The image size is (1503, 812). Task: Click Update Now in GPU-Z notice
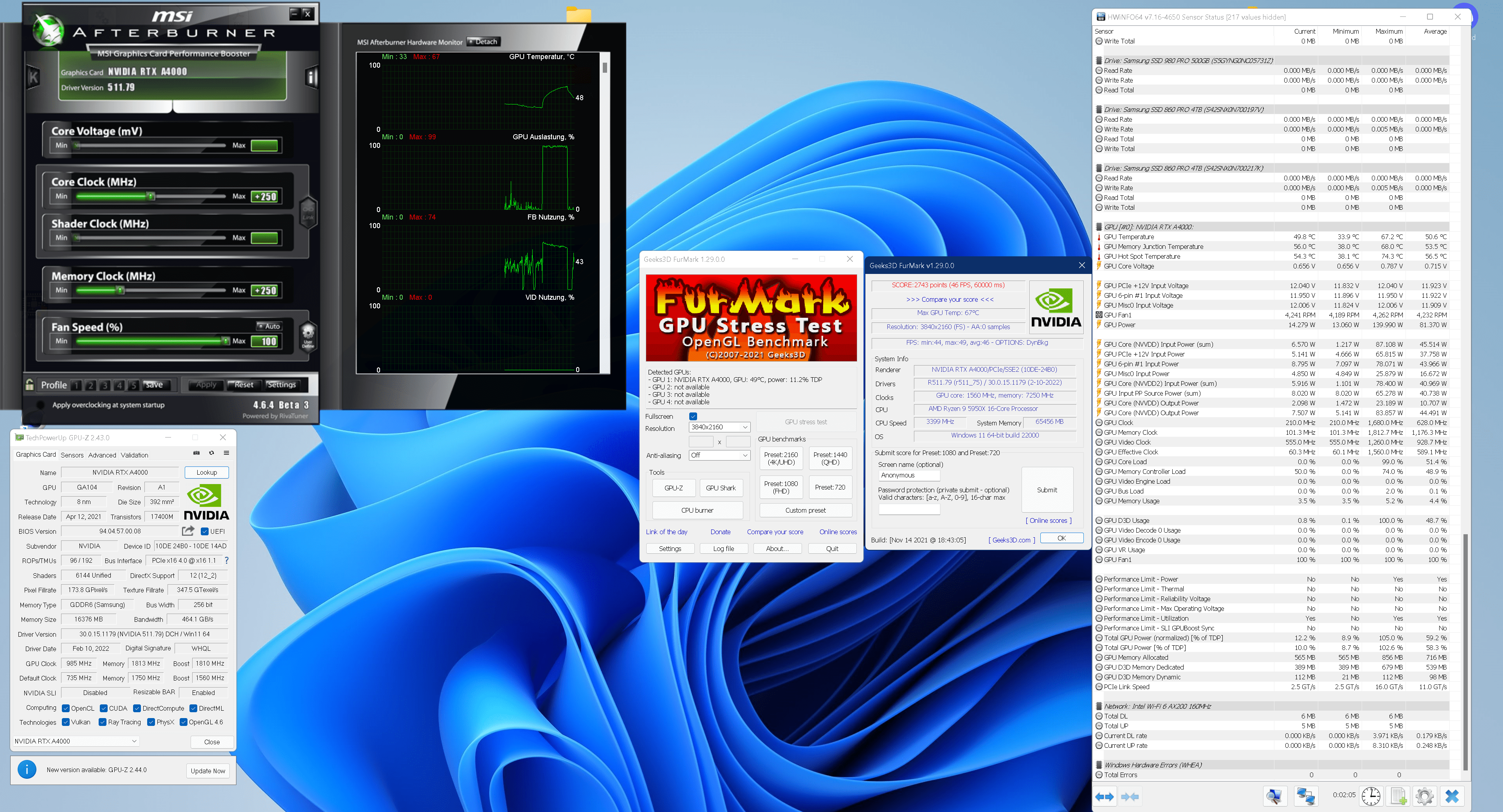(208, 771)
